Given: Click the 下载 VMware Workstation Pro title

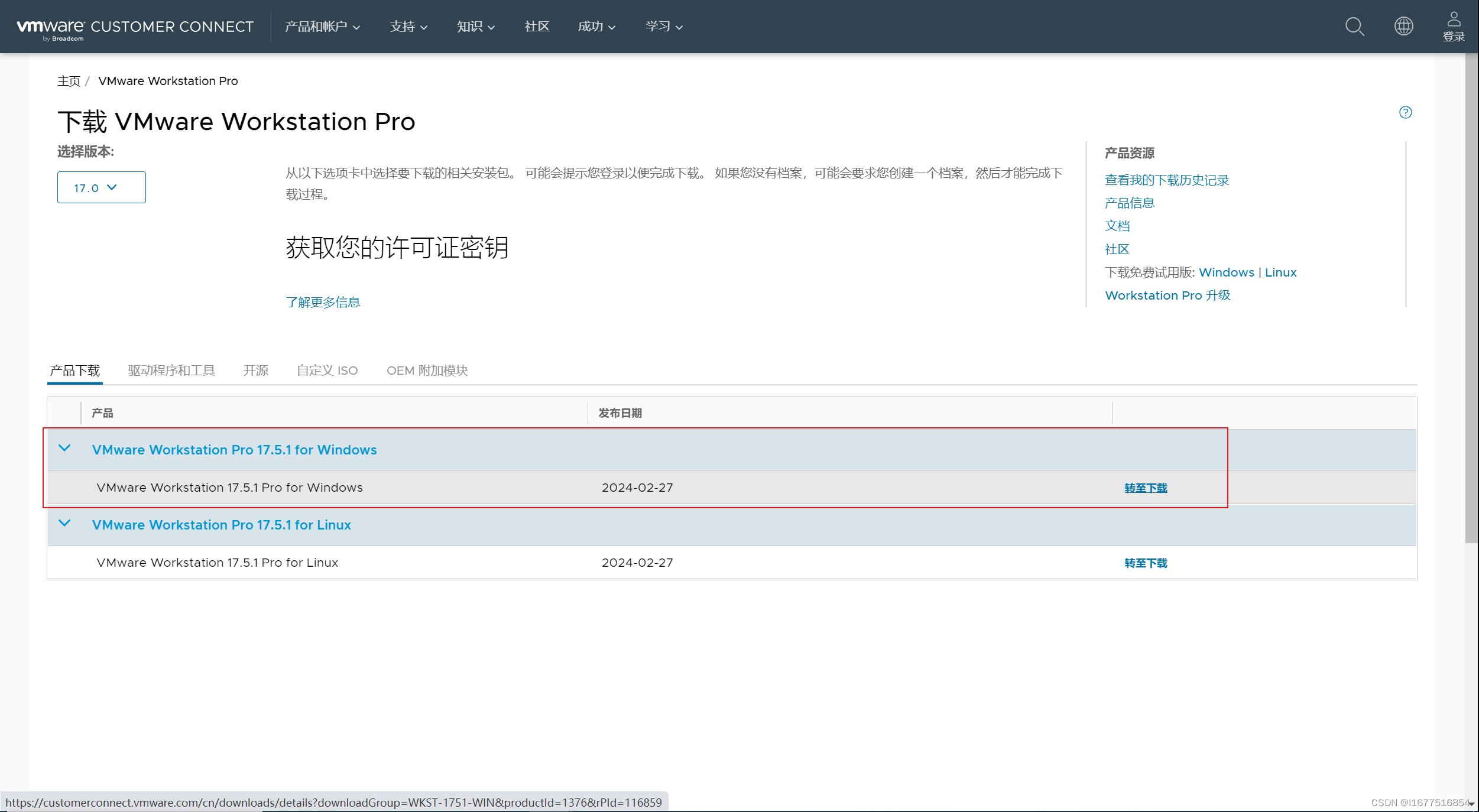Looking at the screenshot, I should coord(236,122).
